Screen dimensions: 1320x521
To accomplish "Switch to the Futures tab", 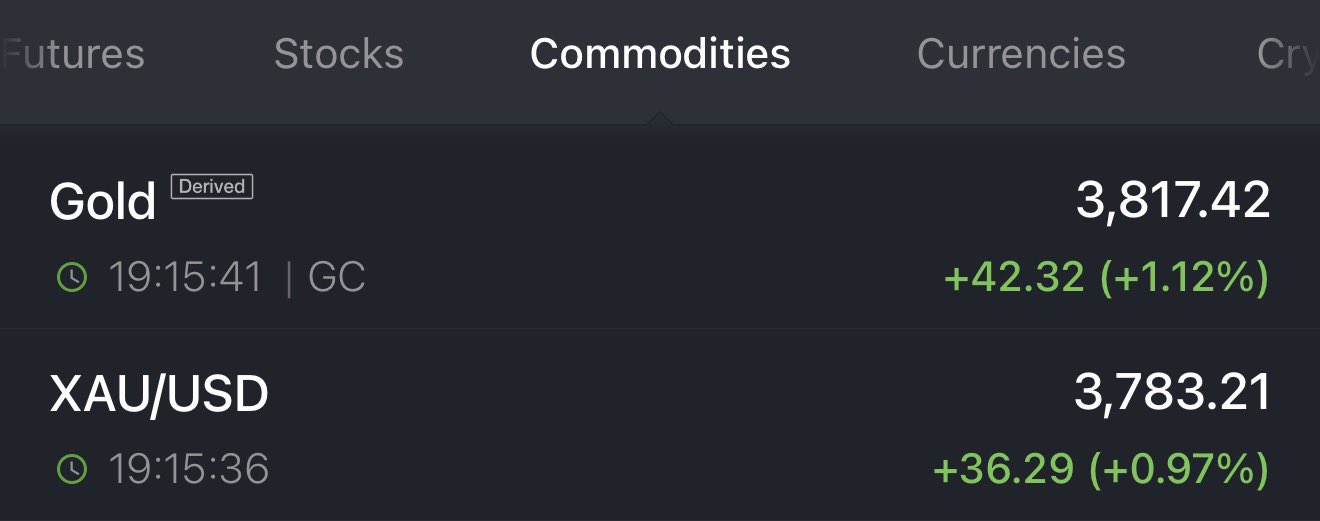I will coord(74,54).
